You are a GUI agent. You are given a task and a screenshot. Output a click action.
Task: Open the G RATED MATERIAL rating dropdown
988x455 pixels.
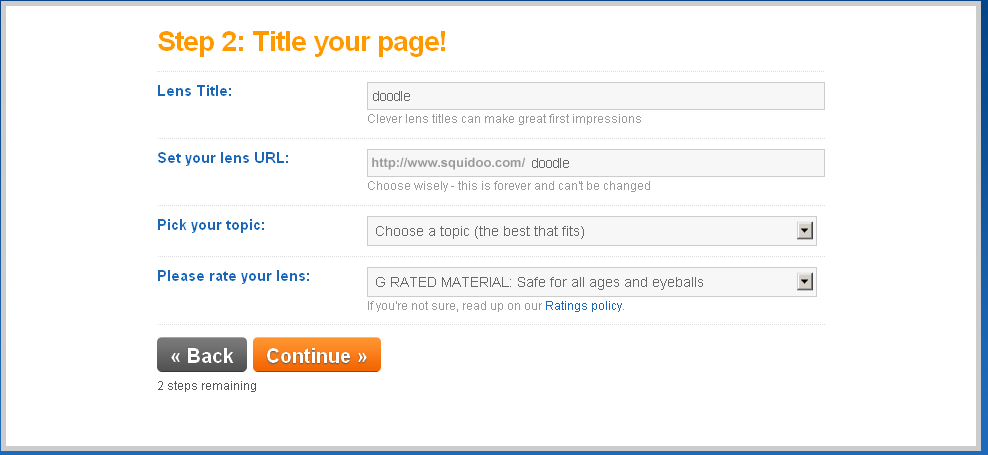pos(580,282)
